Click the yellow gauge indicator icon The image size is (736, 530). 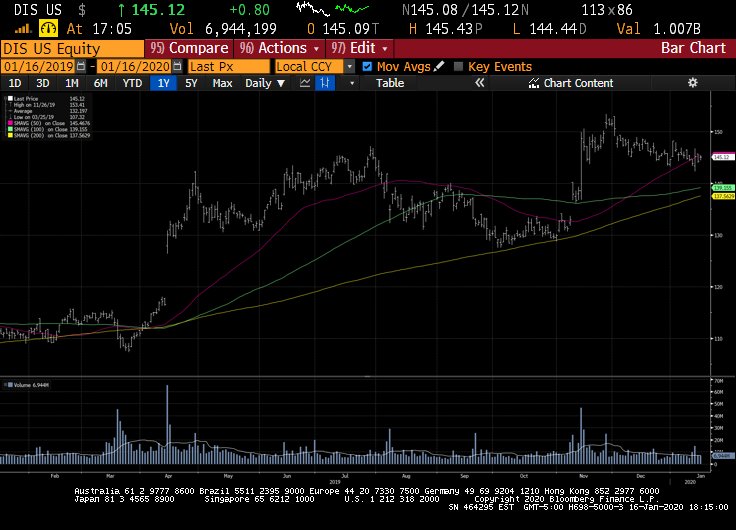click(x=48, y=29)
